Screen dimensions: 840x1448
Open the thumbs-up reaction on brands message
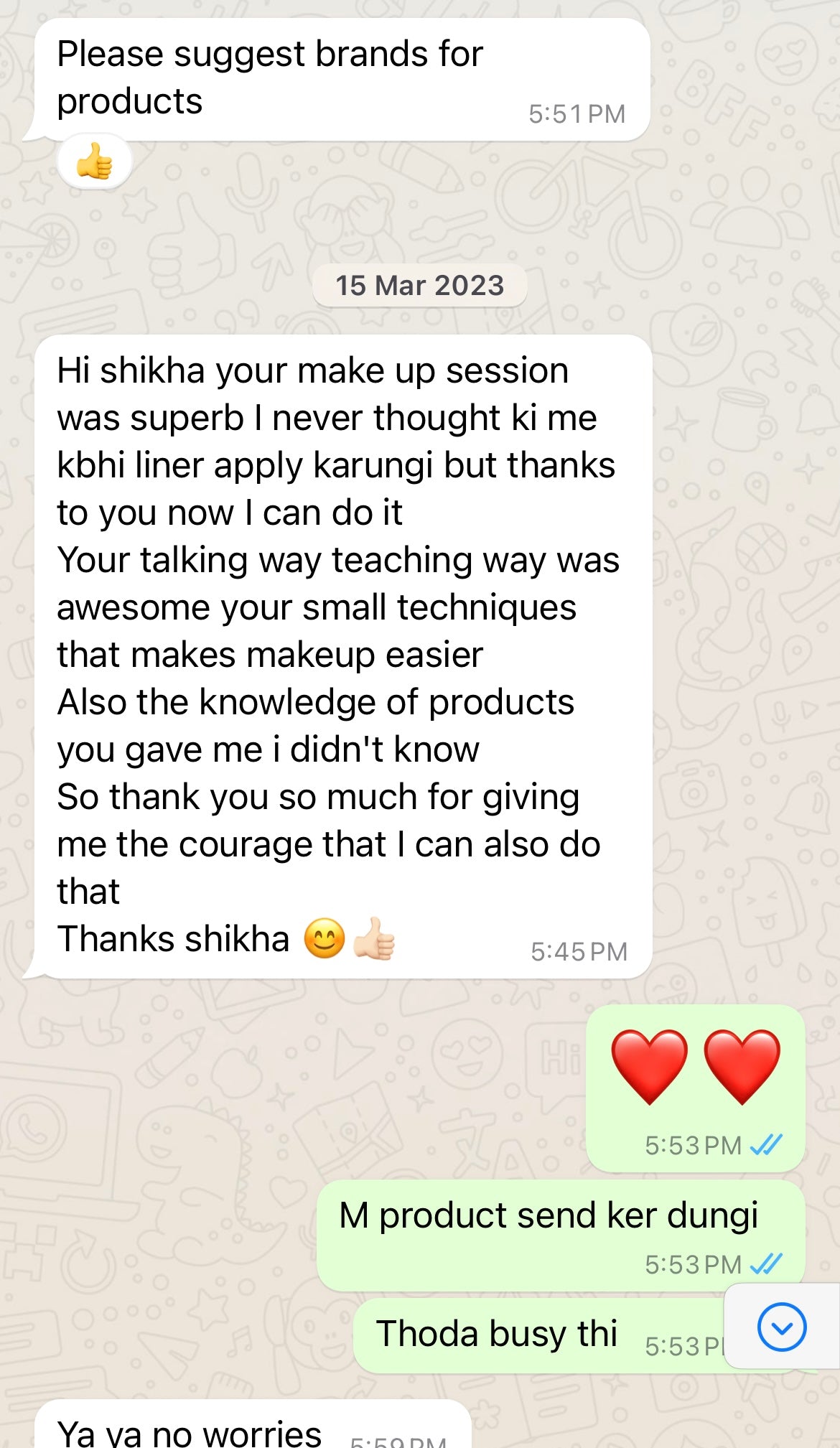click(x=95, y=162)
